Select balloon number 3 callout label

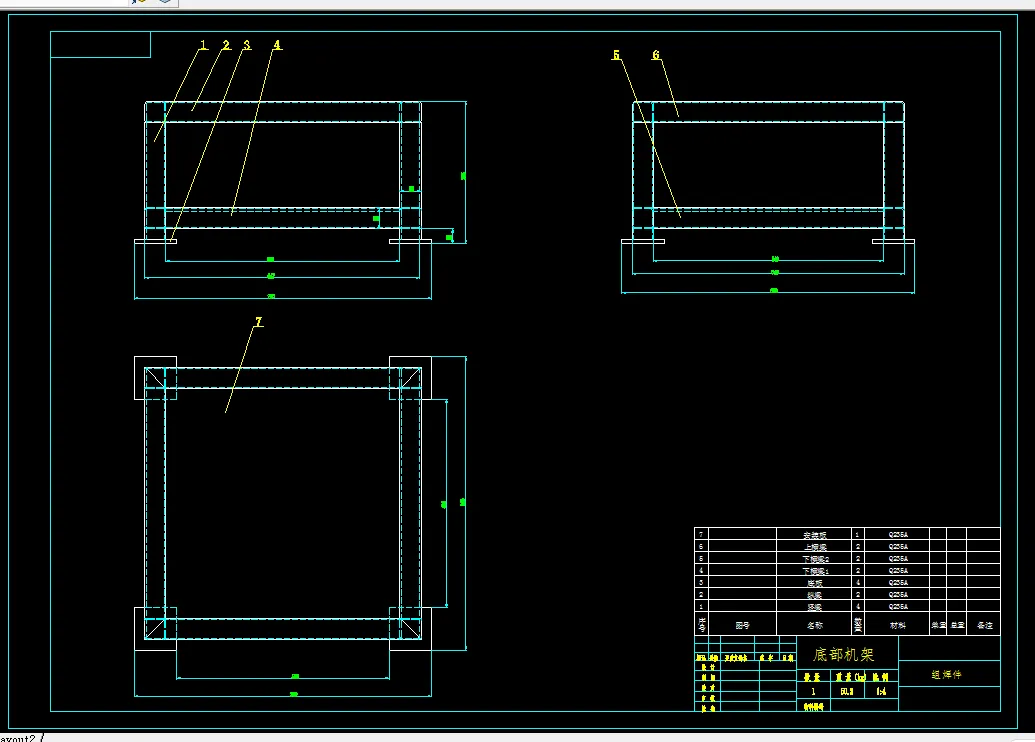point(247,45)
